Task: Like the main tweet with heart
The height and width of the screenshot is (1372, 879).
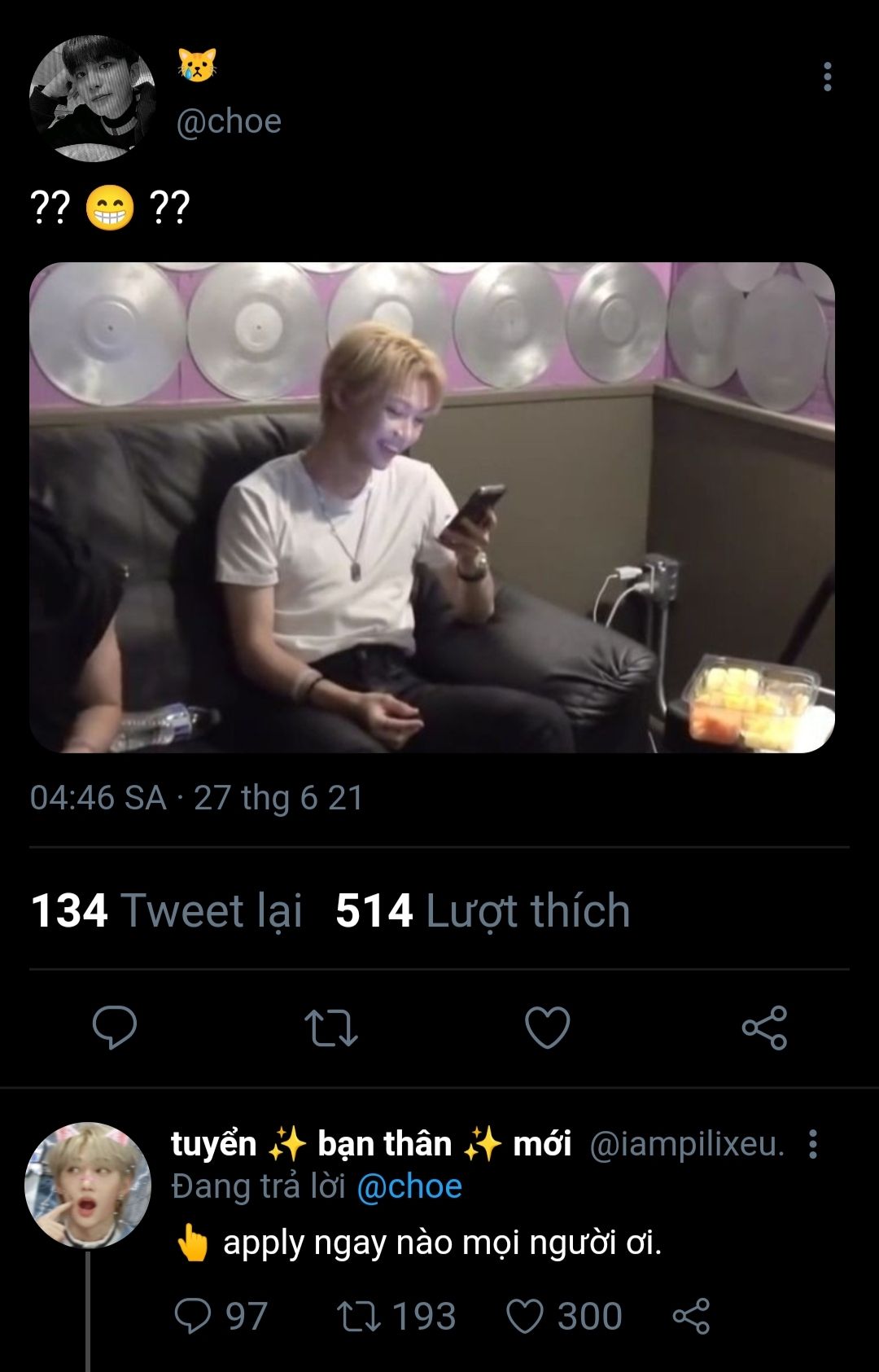Action: pyautogui.click(x=547, y=1027)
